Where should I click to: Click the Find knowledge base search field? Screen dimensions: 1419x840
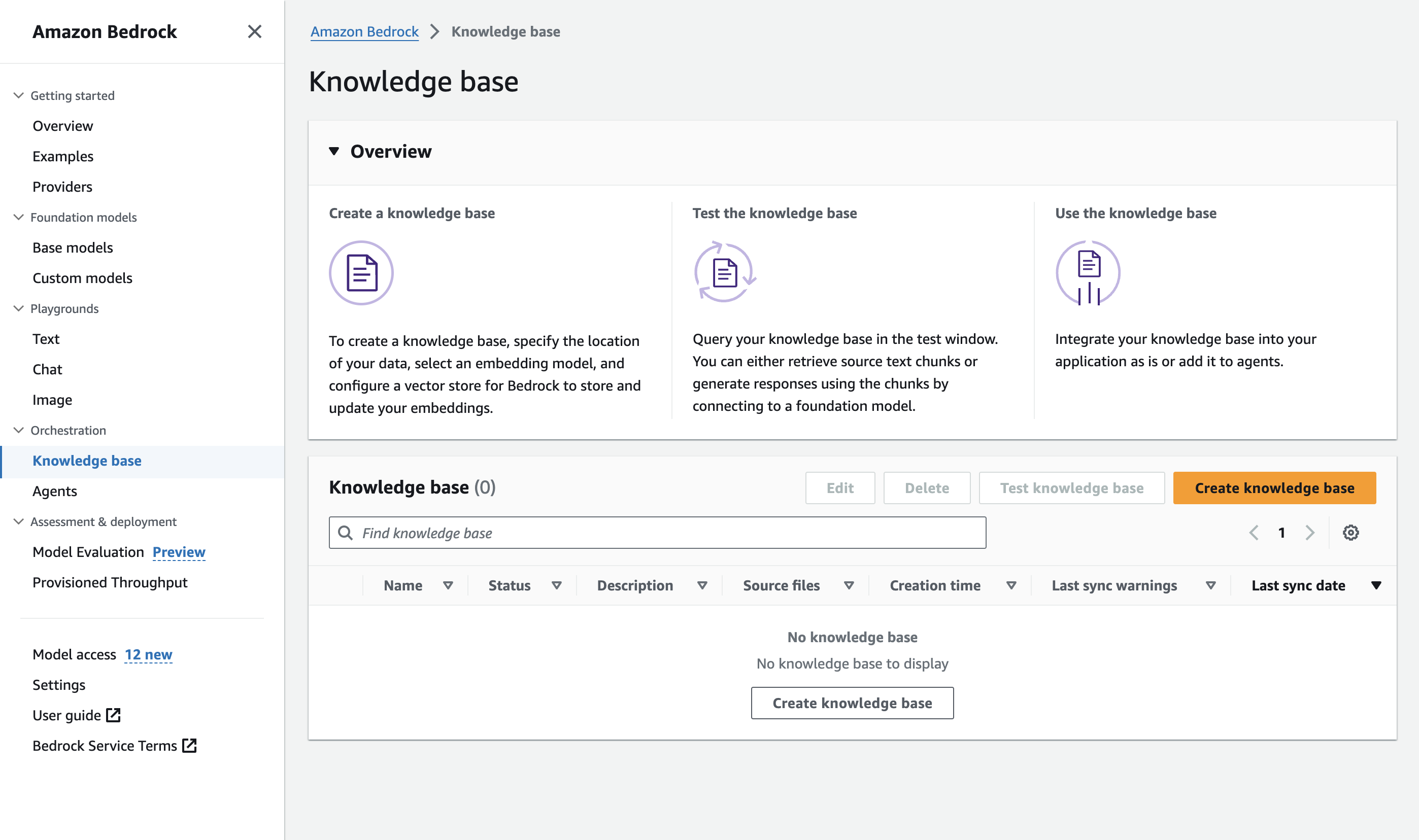[657, 533]
